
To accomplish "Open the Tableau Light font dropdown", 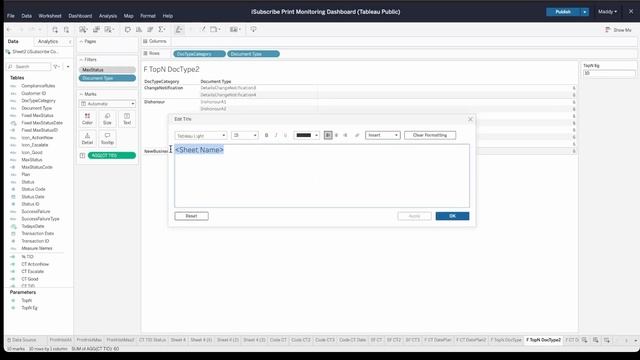I will (201, 136).
